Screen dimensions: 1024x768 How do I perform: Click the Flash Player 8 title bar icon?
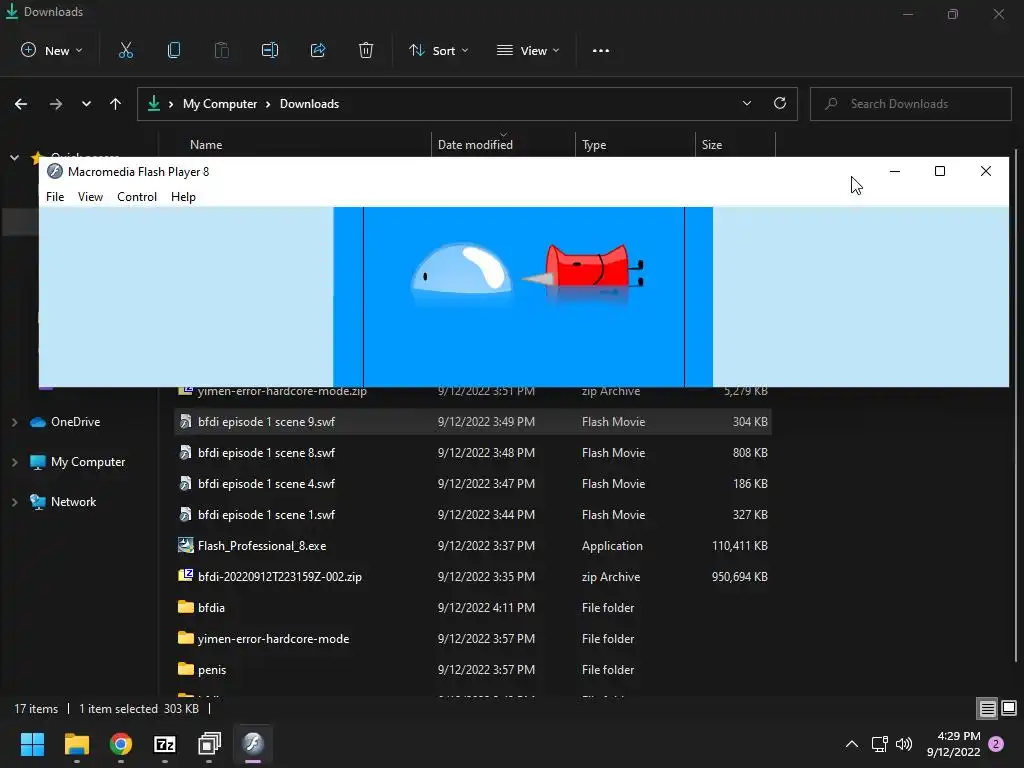coord(55,172)
